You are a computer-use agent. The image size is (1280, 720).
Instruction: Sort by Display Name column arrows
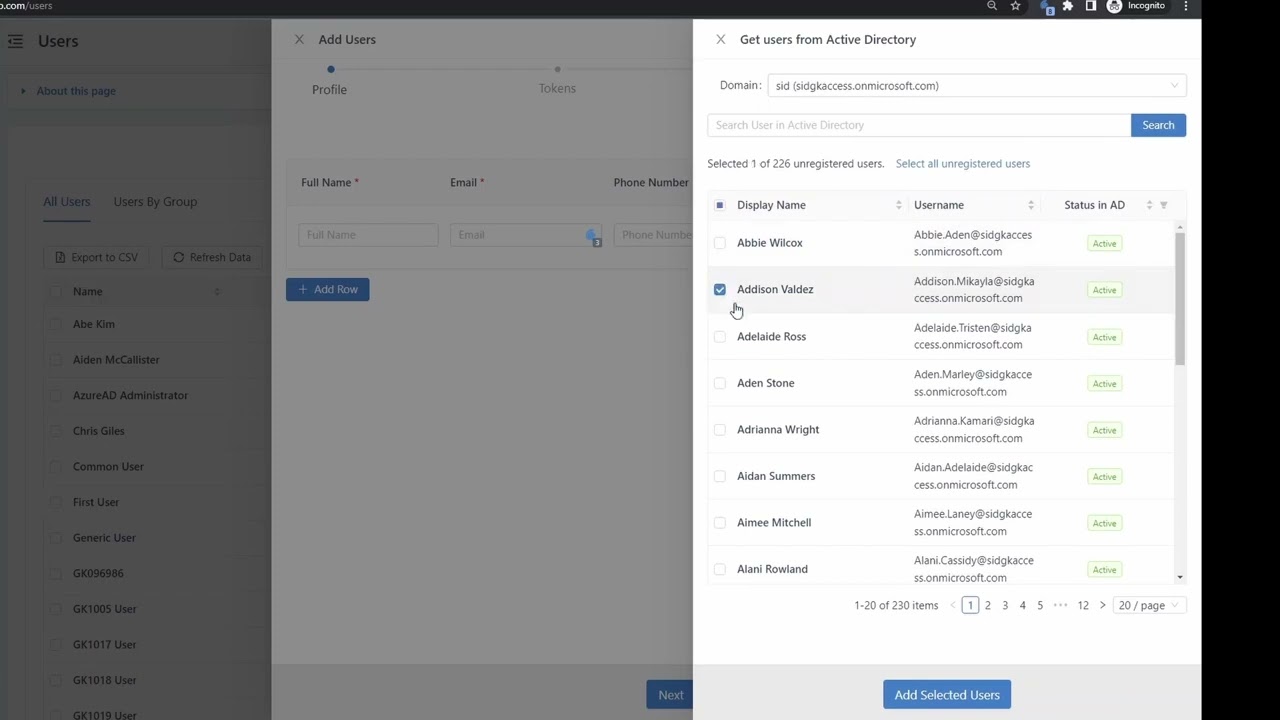898,205
